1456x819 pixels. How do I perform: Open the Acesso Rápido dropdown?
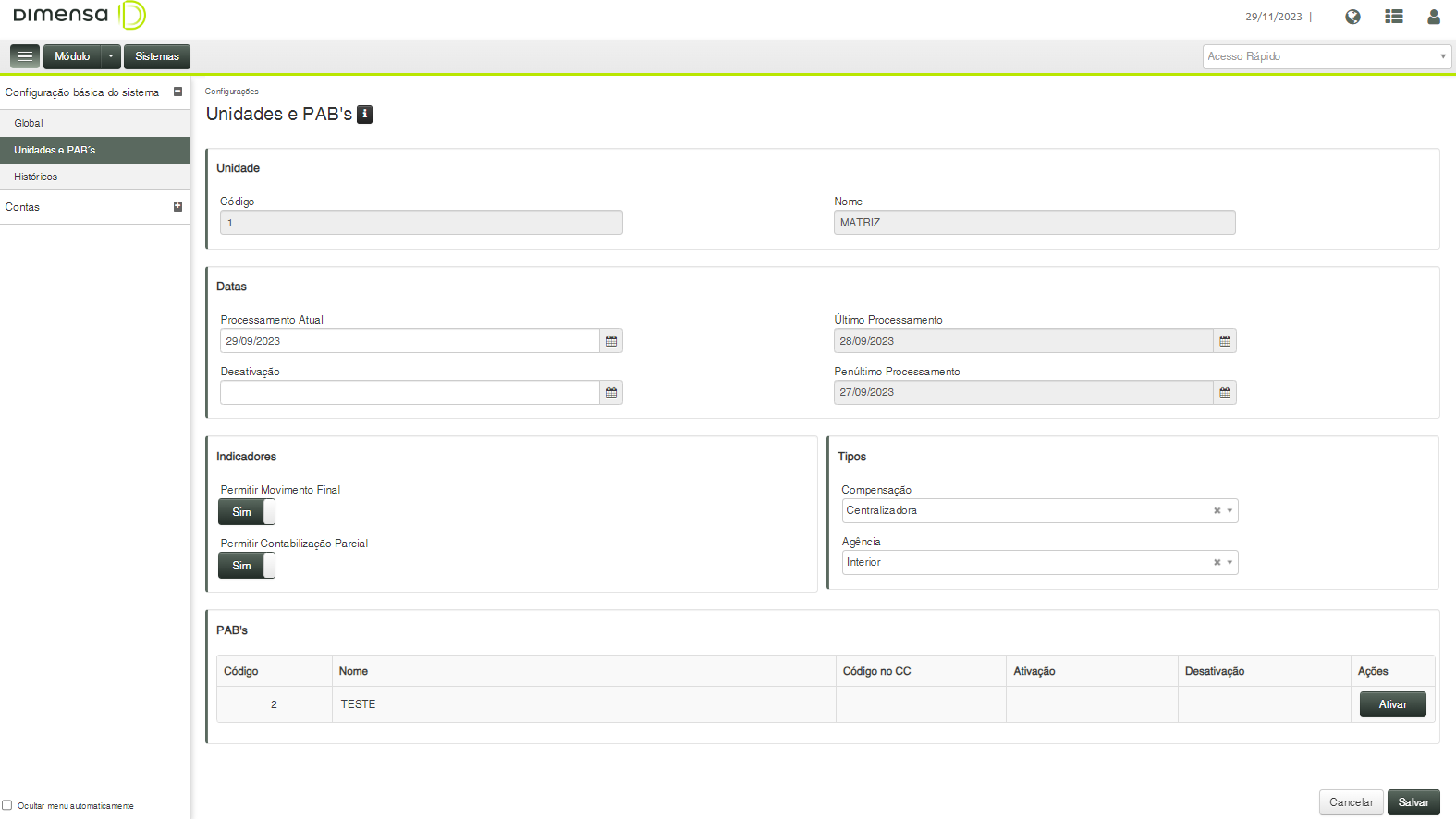(1327, 56)
